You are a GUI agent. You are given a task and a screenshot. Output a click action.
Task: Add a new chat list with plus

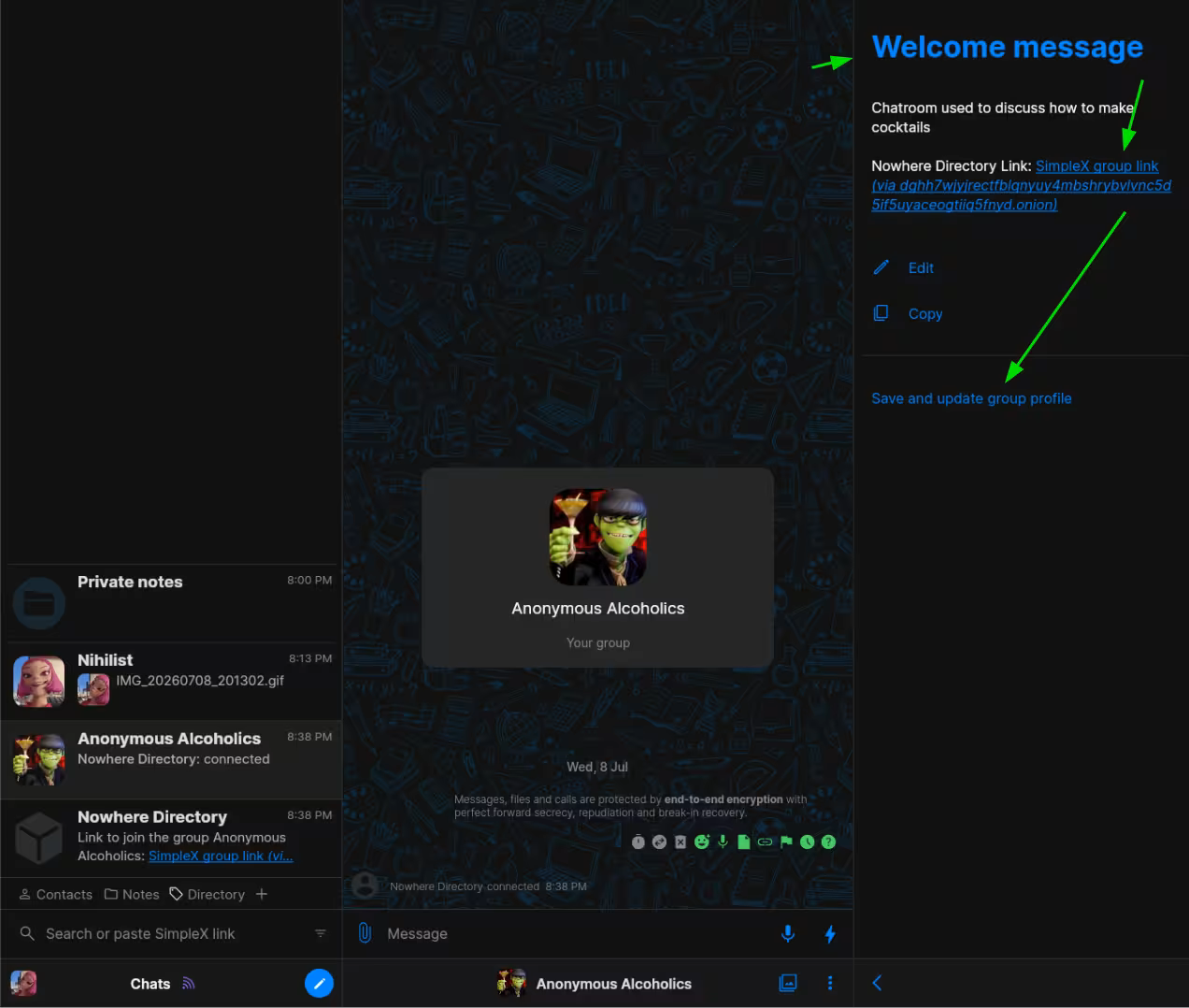coord(262,894)
